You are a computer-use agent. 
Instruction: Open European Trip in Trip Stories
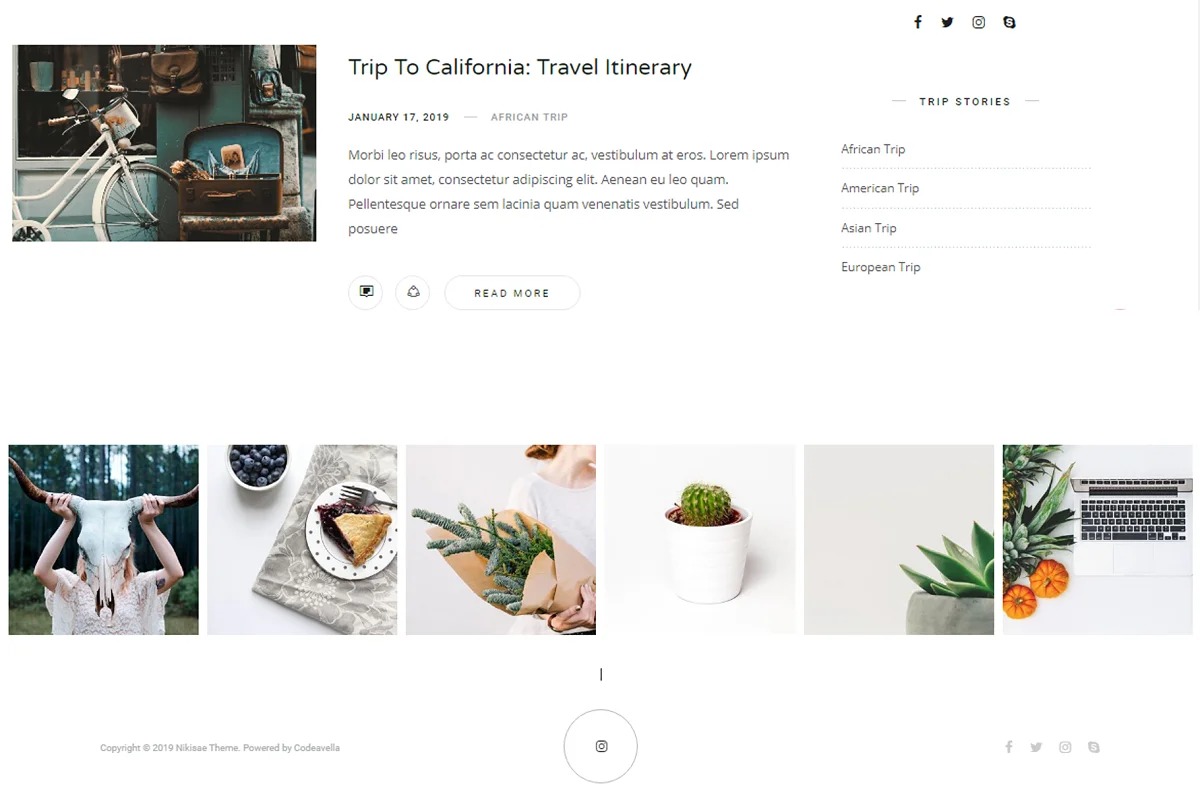tap(881, 267)
